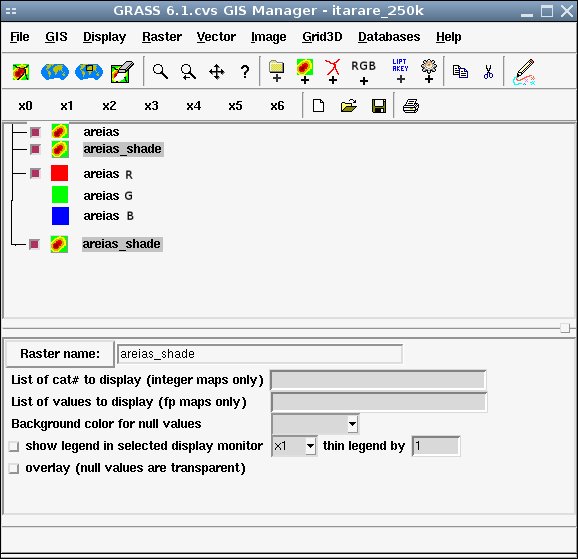The height and width of the screenshot is (559, 578).
Task: Click raster icon of areias layer
Action: (x=60, y=132)
